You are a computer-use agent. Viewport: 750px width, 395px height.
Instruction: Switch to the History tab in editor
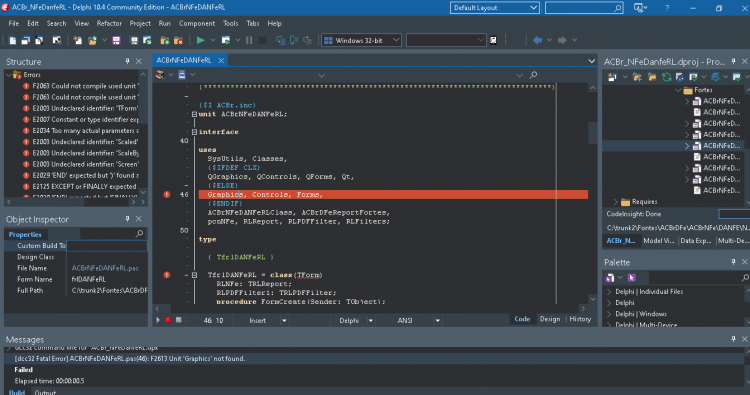580,319
